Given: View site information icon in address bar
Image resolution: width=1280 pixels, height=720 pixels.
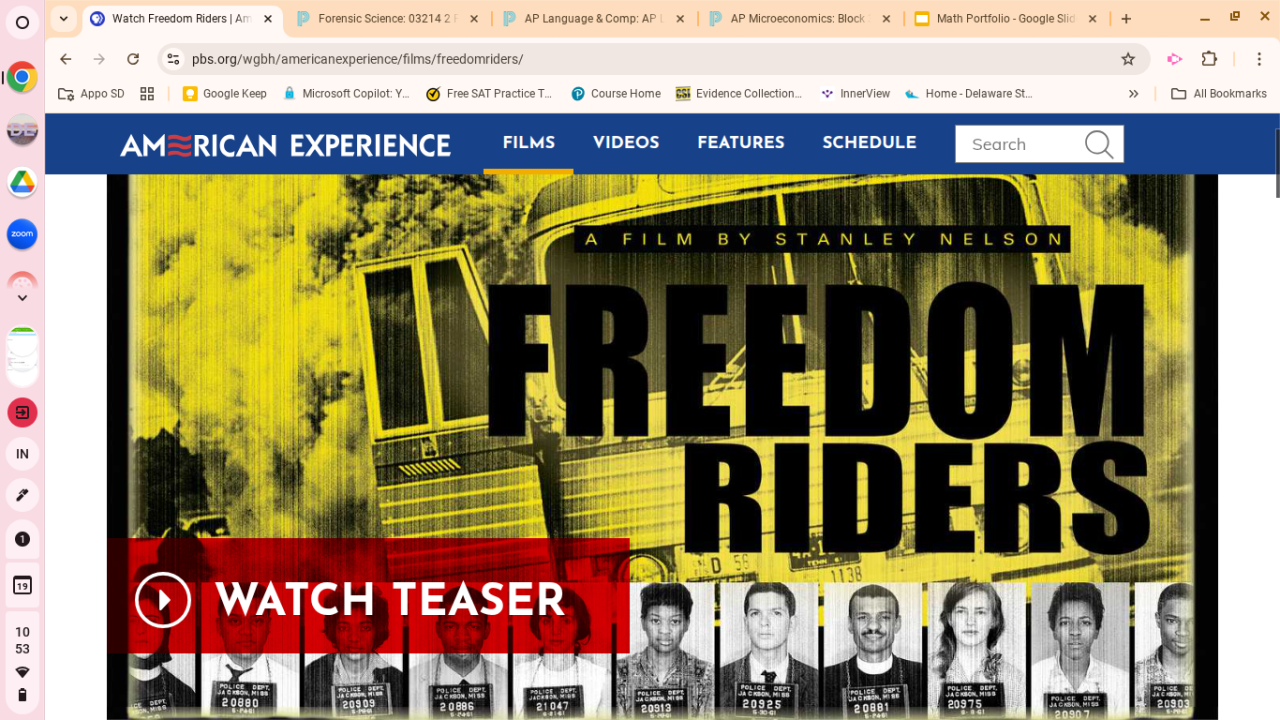Looking at the screenshot, I should coord(173,59).
